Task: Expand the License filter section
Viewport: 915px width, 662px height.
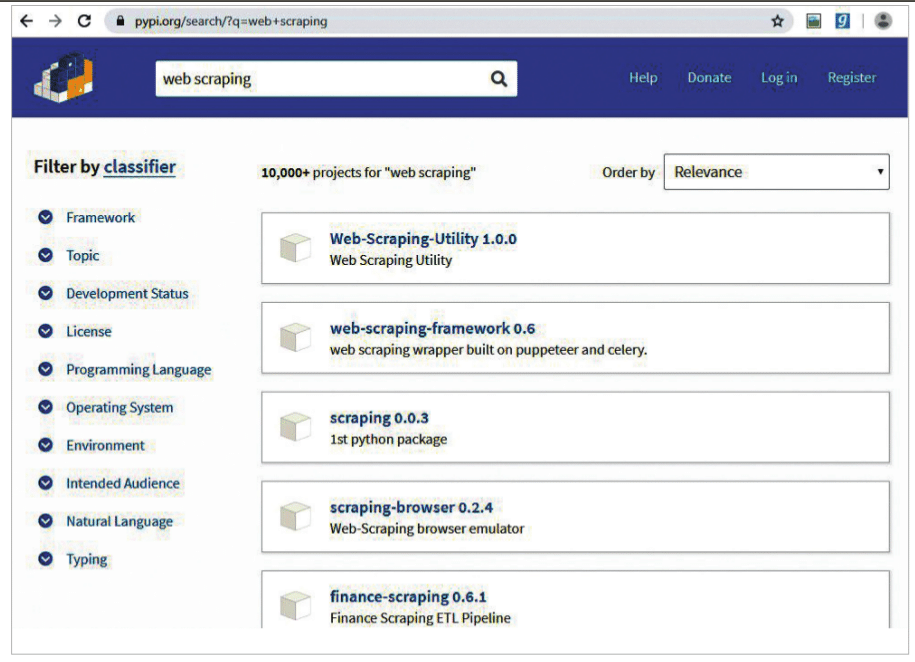Action: (x=45, y=331)
